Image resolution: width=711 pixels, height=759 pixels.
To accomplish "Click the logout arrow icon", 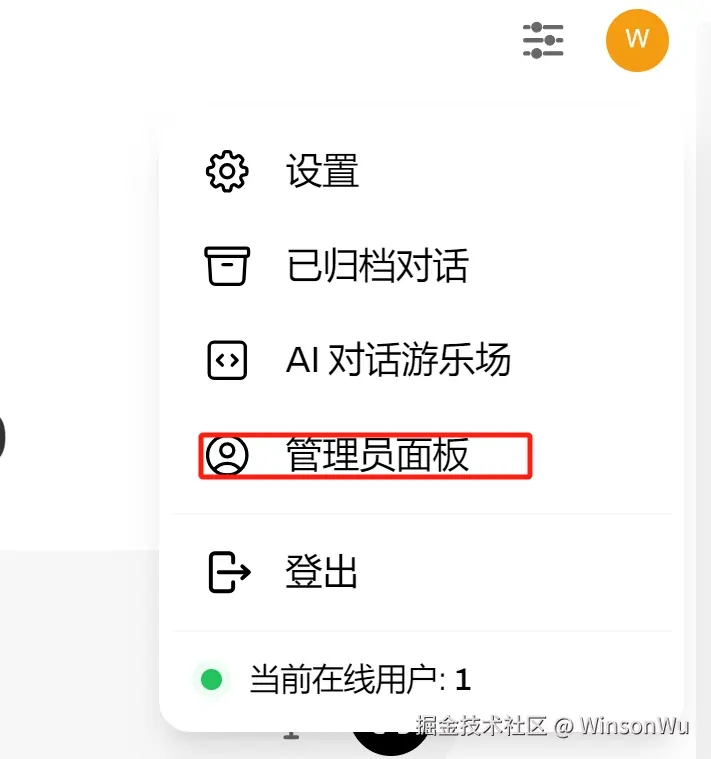I will coord(229,572).
